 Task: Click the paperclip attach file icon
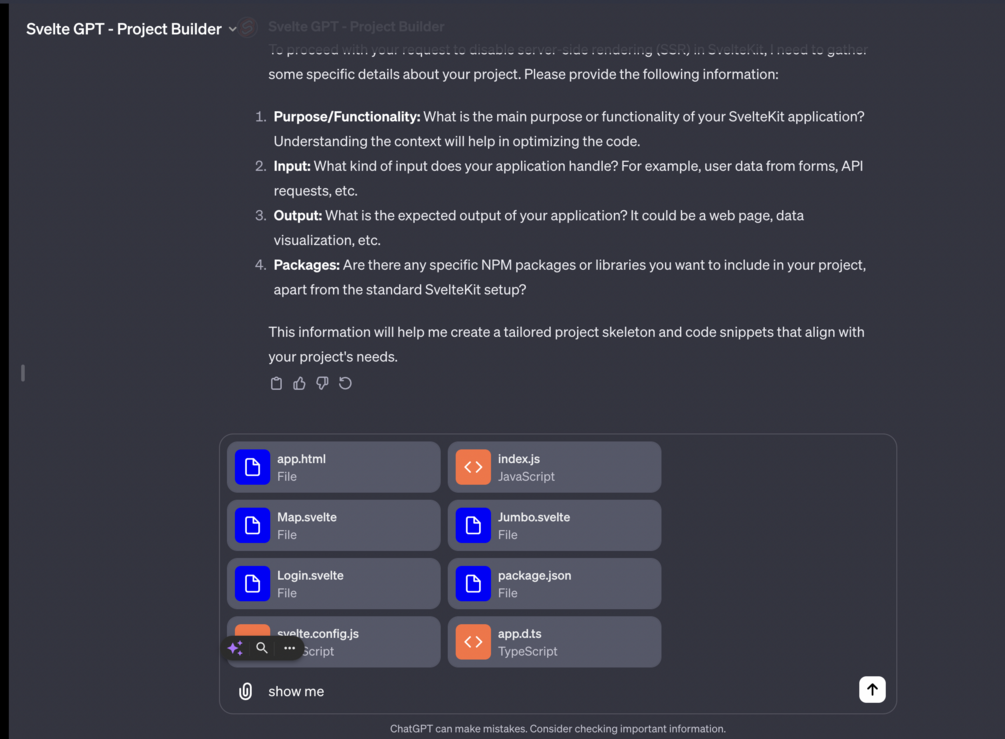pyautogui.click(x=245, y=691)
